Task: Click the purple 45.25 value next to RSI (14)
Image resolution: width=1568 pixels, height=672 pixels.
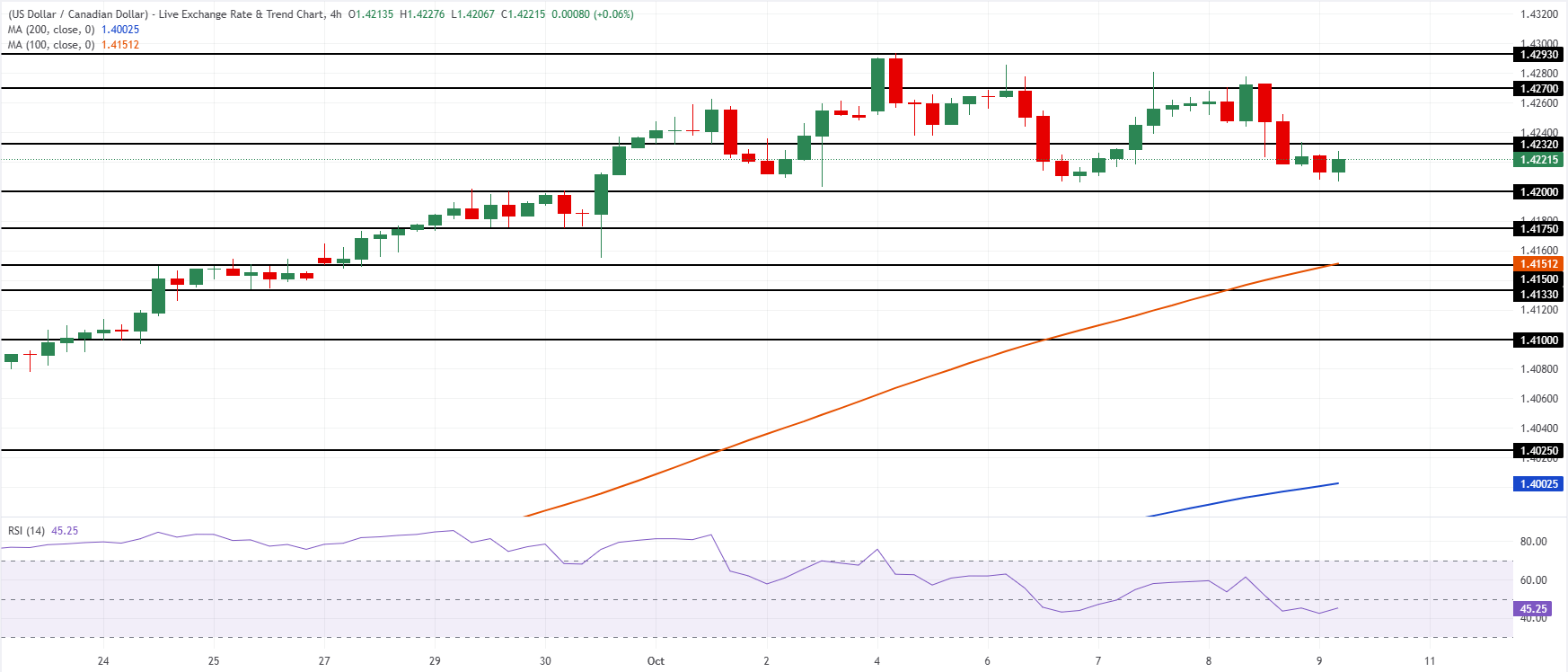Action: (65, 531)
